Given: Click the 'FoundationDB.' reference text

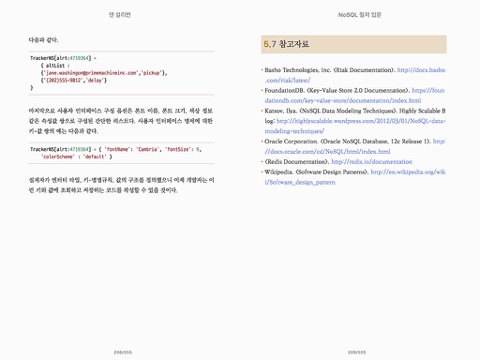Looking at the screenshot, I should [284, 90].
